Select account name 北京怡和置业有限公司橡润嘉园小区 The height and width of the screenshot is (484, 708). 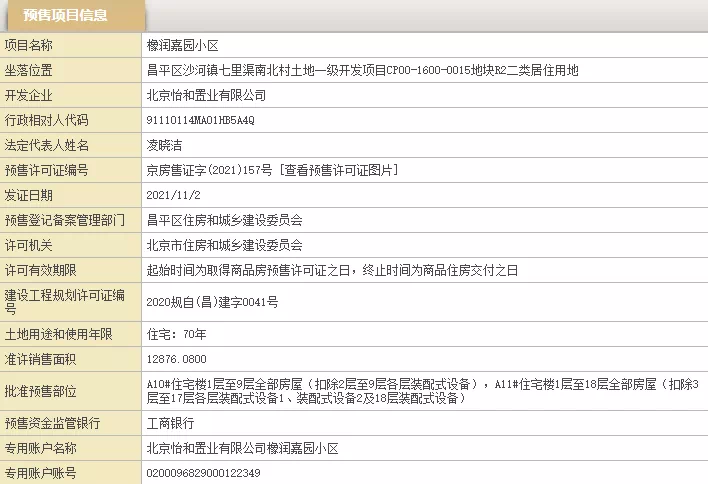tap(242, 448)
